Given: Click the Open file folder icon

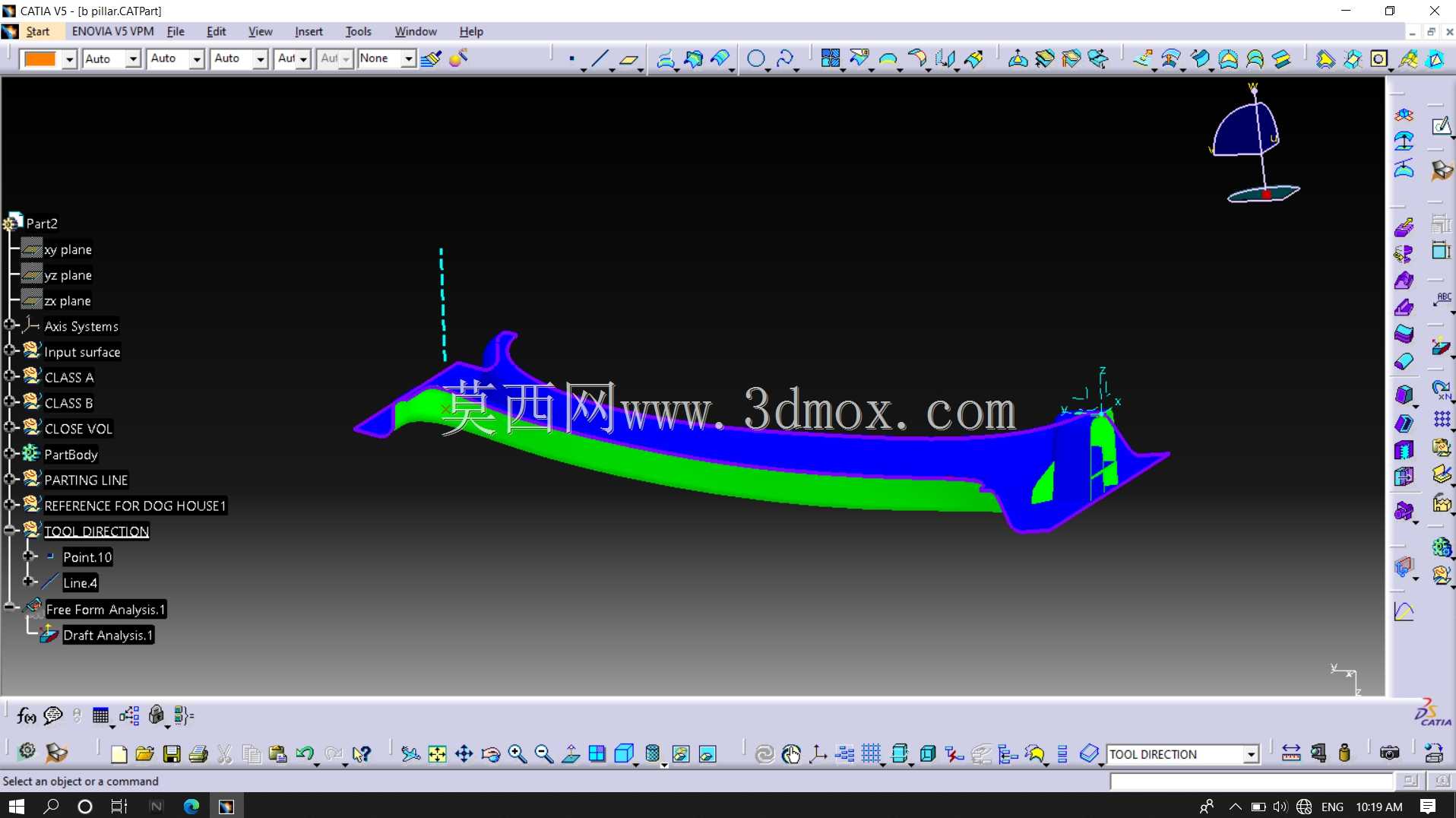Looking at the screenshot, I should (144, 753).
